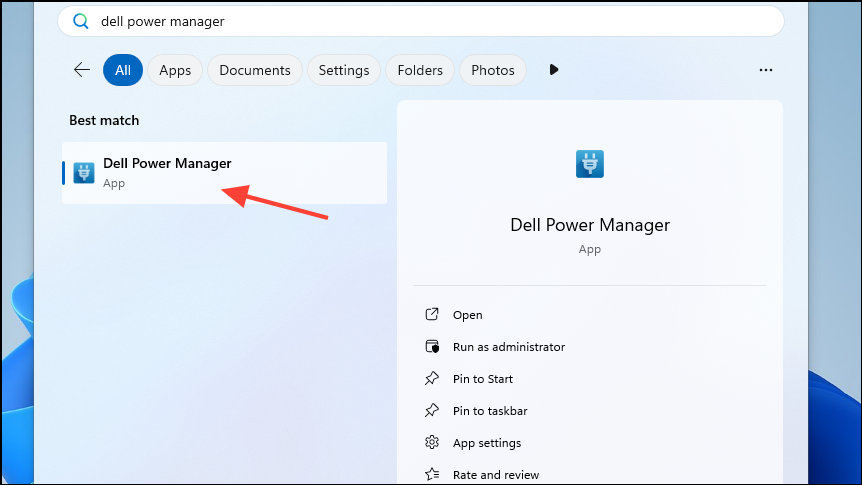Image resolution: width=862 pixels, height=485 pixels.
Task: Click the Run as administrator shield icon
Action: 432,346
